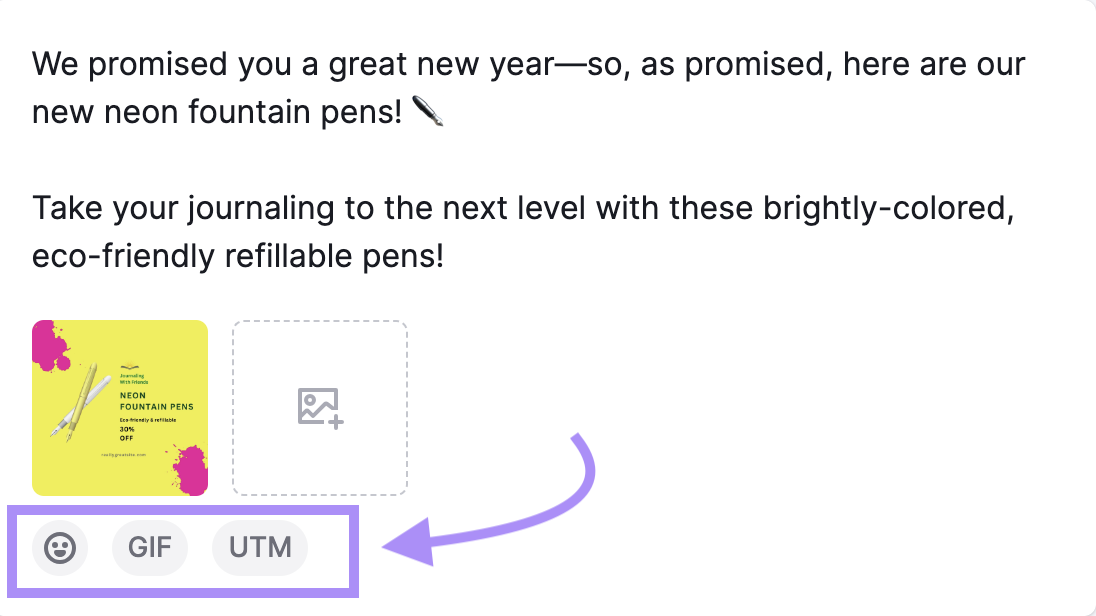Select the Neon Fountain Pens image thumbnail

click(x=120, y=407)
